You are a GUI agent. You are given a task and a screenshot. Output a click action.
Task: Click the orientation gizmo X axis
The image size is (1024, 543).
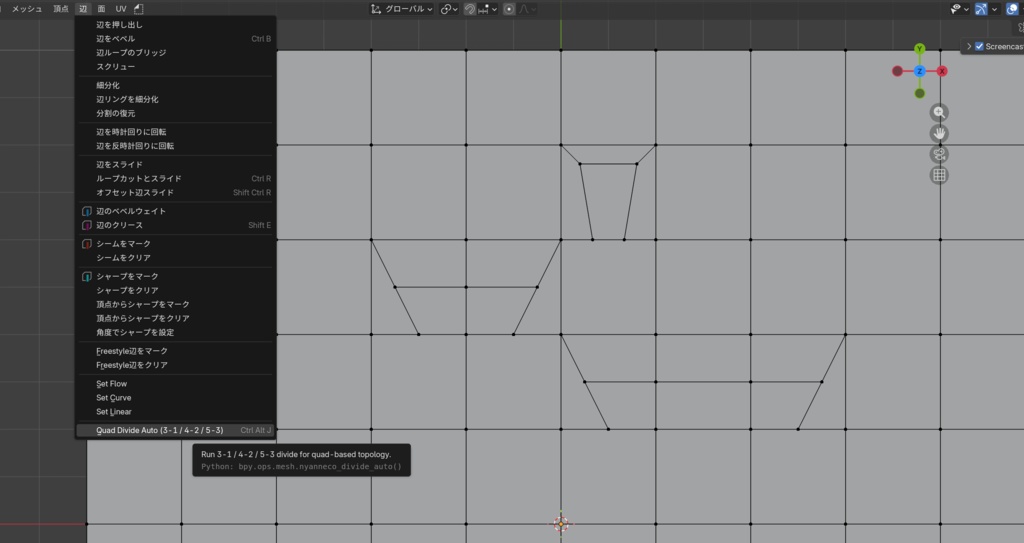[x=942, y=71]
